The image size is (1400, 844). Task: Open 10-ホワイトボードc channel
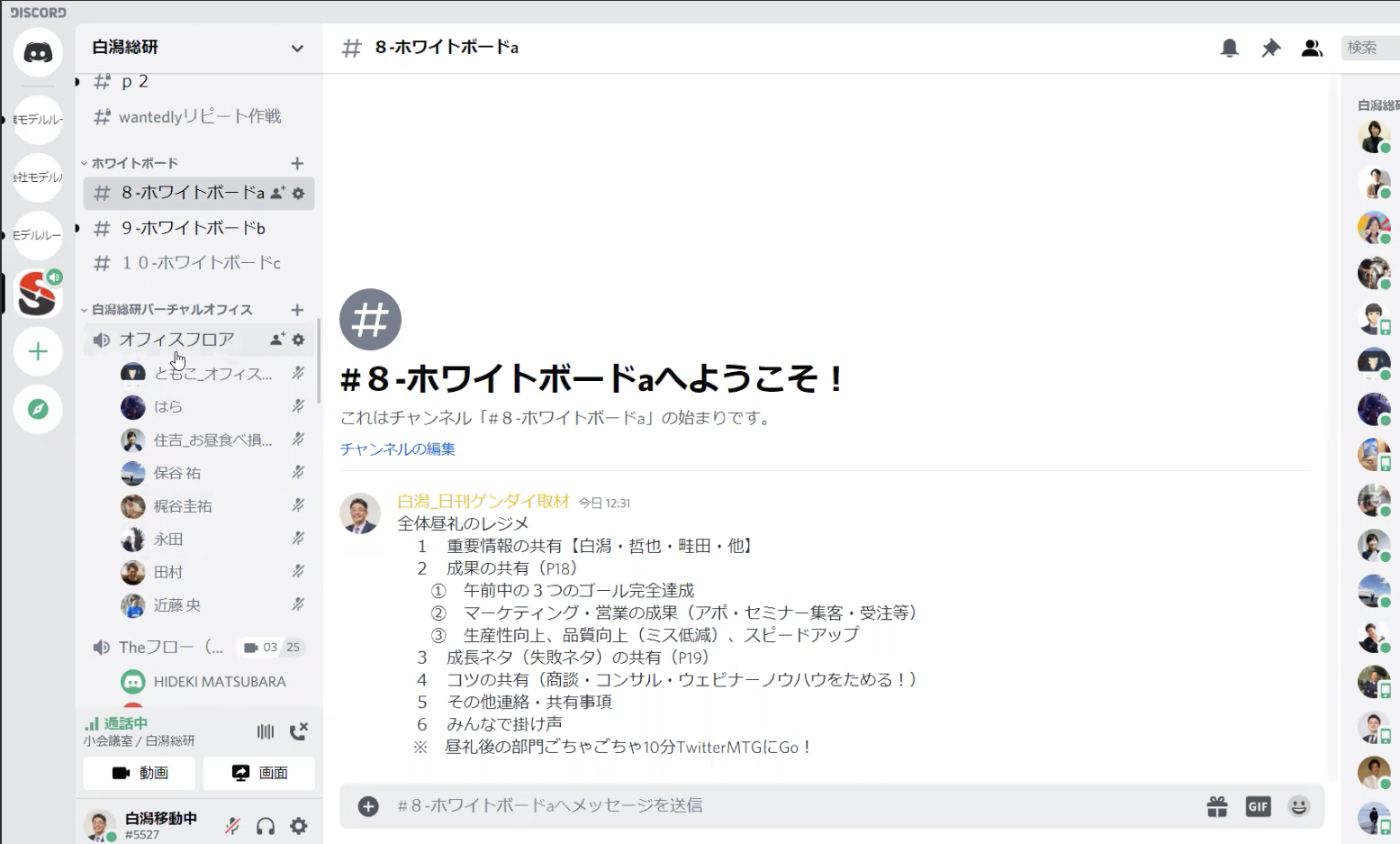tap(199, 263)
